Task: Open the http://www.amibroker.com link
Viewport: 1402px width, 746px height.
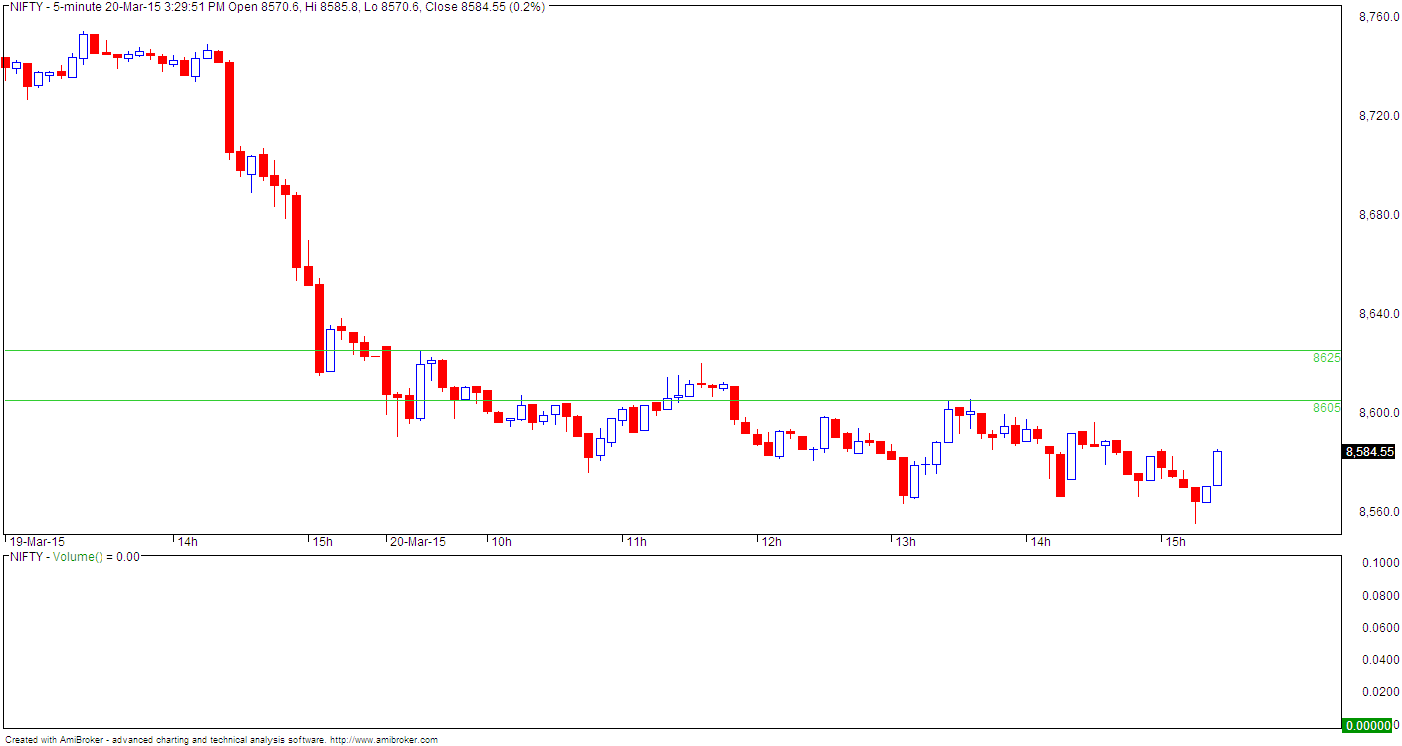Action: point(384,740)
